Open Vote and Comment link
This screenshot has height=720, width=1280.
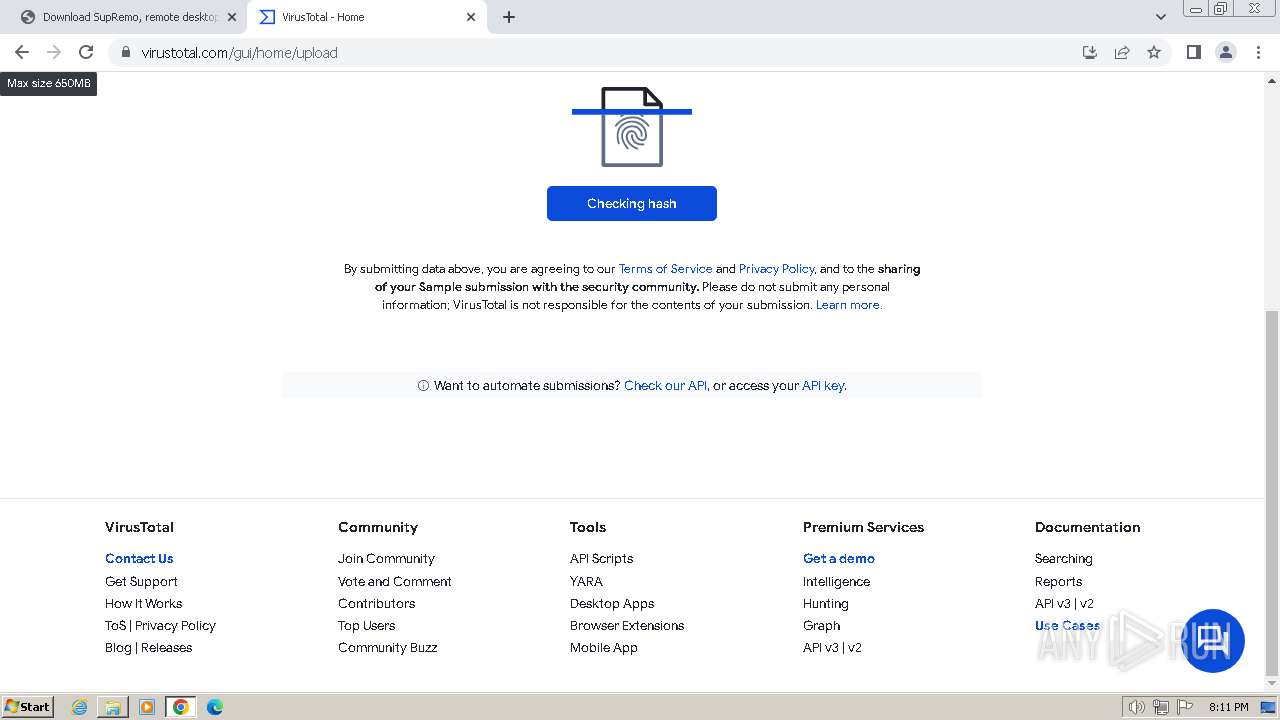tap(395, 581)
